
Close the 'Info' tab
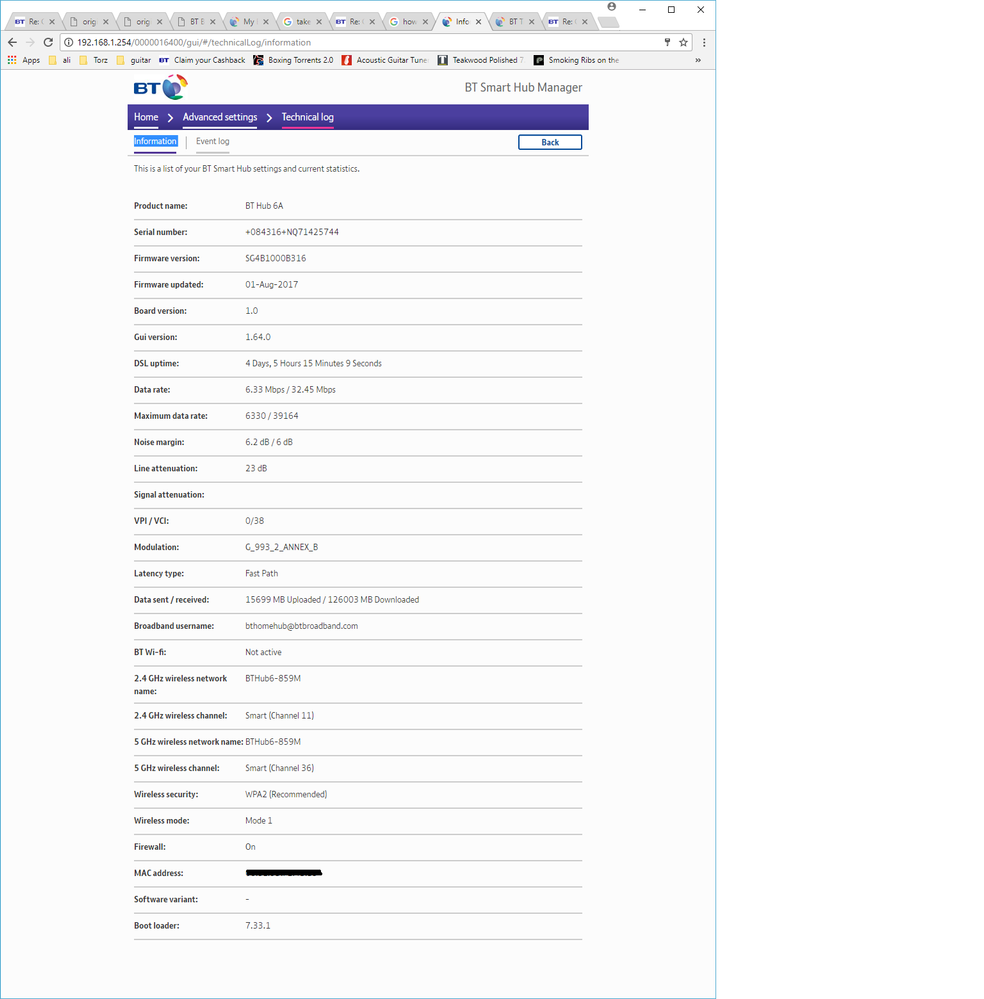(478, 22)
